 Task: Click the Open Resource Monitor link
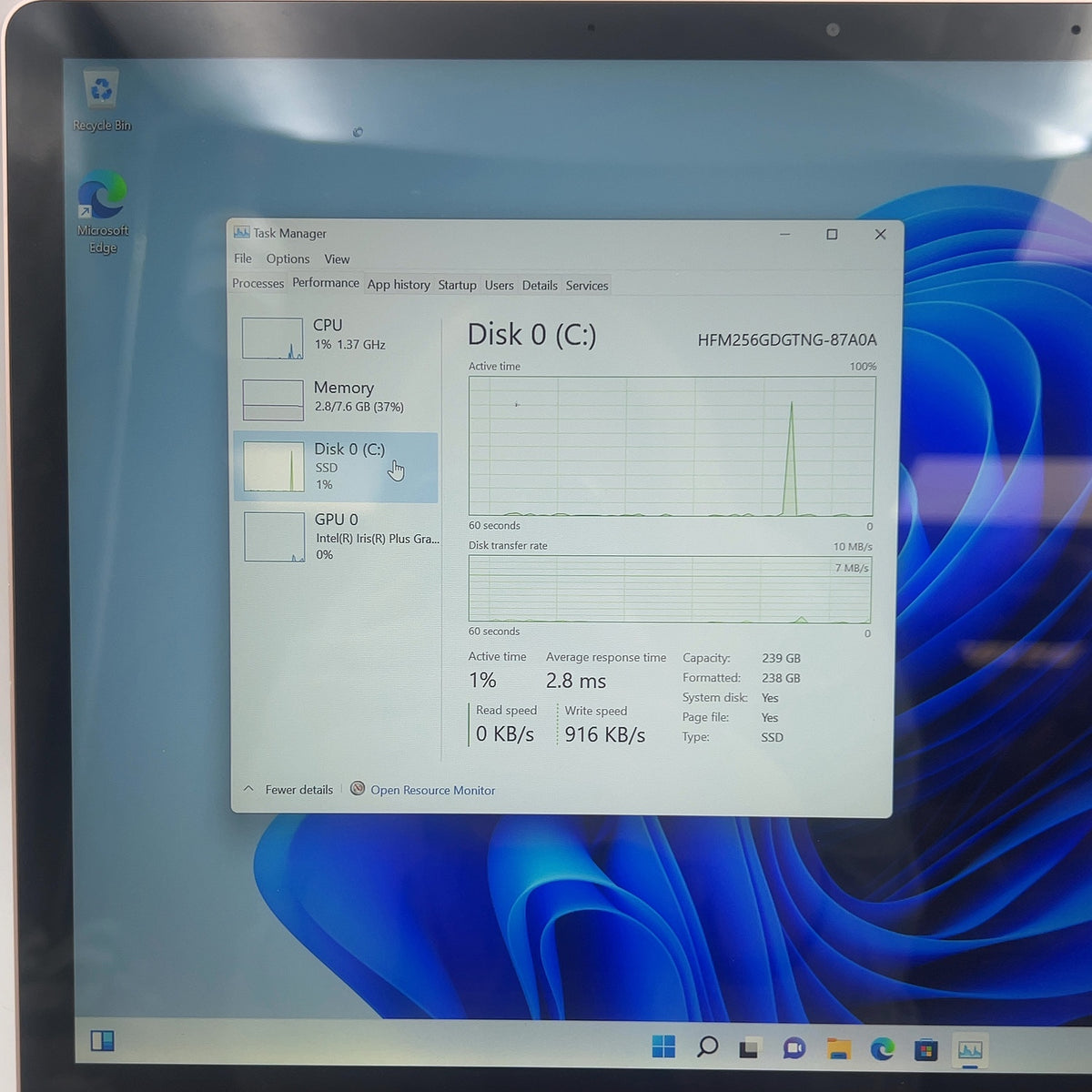click(x=433, y=790)
